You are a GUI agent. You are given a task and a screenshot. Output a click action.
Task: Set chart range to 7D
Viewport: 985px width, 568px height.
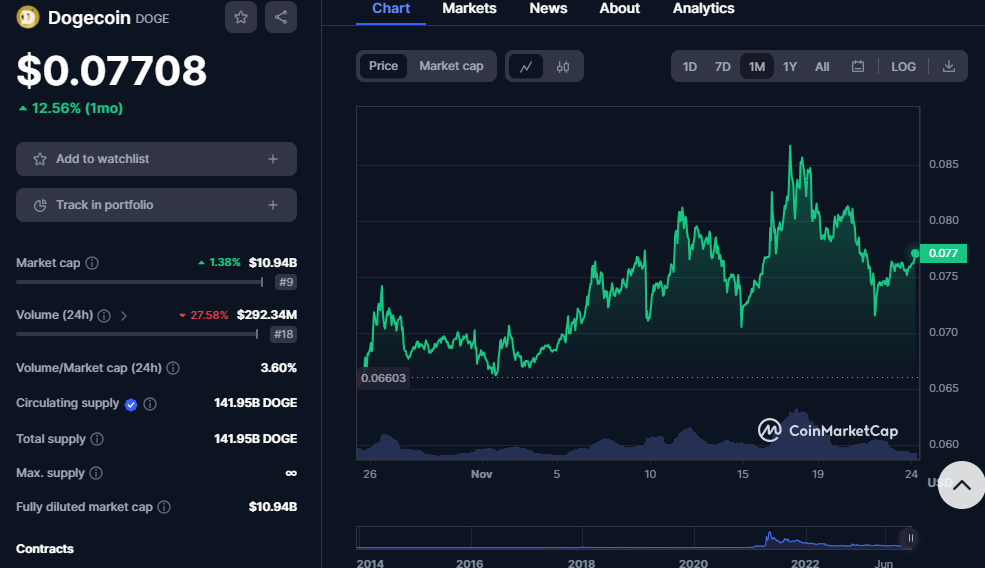pyautogui.click(x=722, y=67)
